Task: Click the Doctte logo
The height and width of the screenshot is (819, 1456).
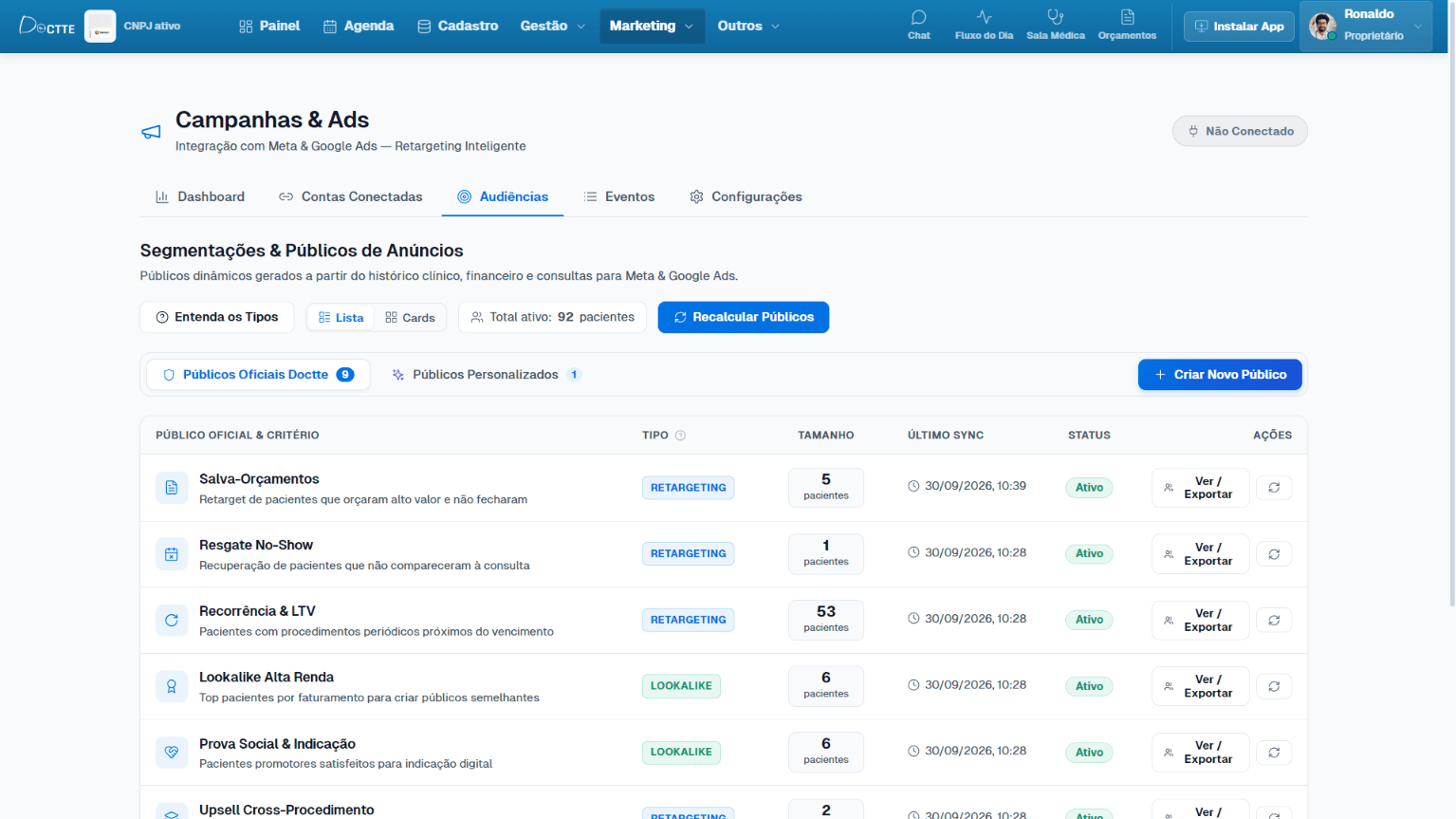Action: pos(47,26)
